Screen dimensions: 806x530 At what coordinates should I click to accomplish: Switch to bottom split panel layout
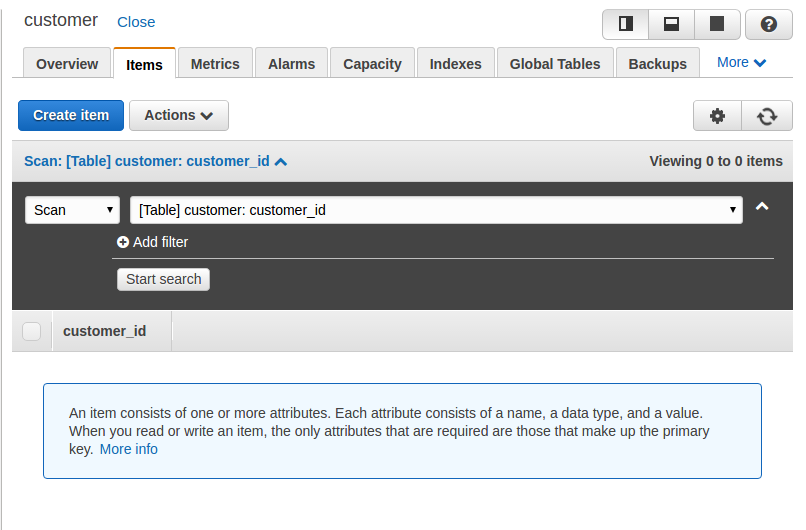coord(671,24)
